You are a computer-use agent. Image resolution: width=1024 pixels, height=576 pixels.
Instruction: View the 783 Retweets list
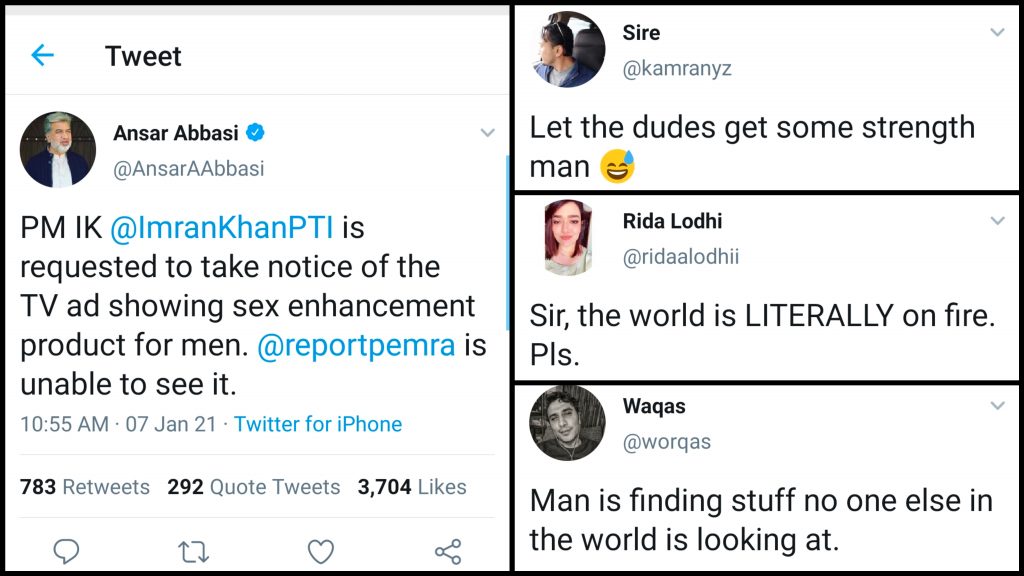85,487
